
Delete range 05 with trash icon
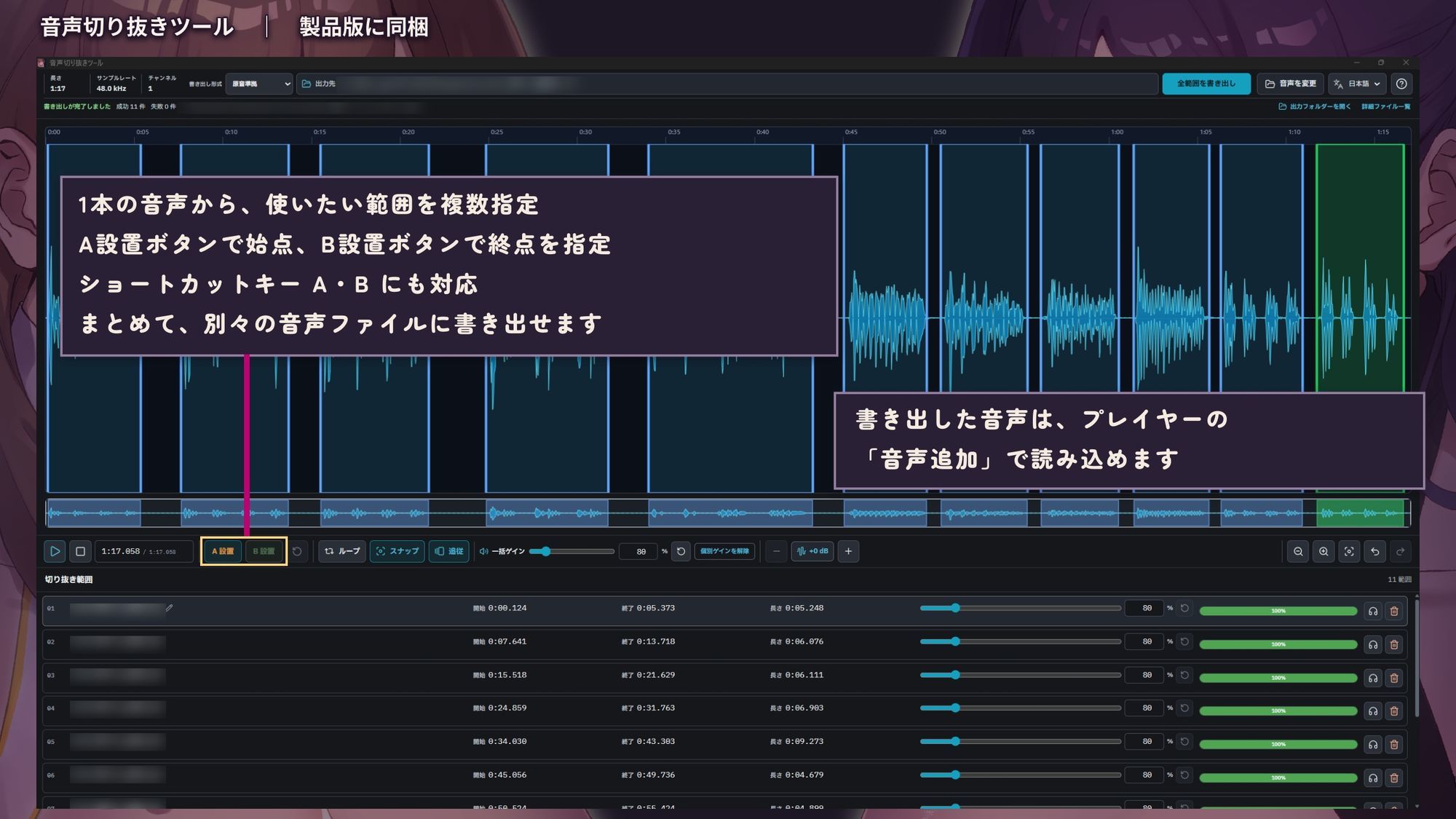pyautogui.click(x=1394, y=744)
